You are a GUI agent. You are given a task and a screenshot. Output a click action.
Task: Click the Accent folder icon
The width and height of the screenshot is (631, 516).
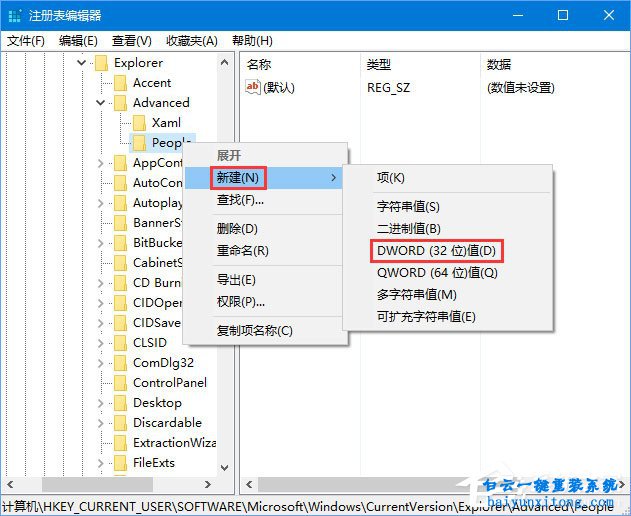(x=120, y=83)
